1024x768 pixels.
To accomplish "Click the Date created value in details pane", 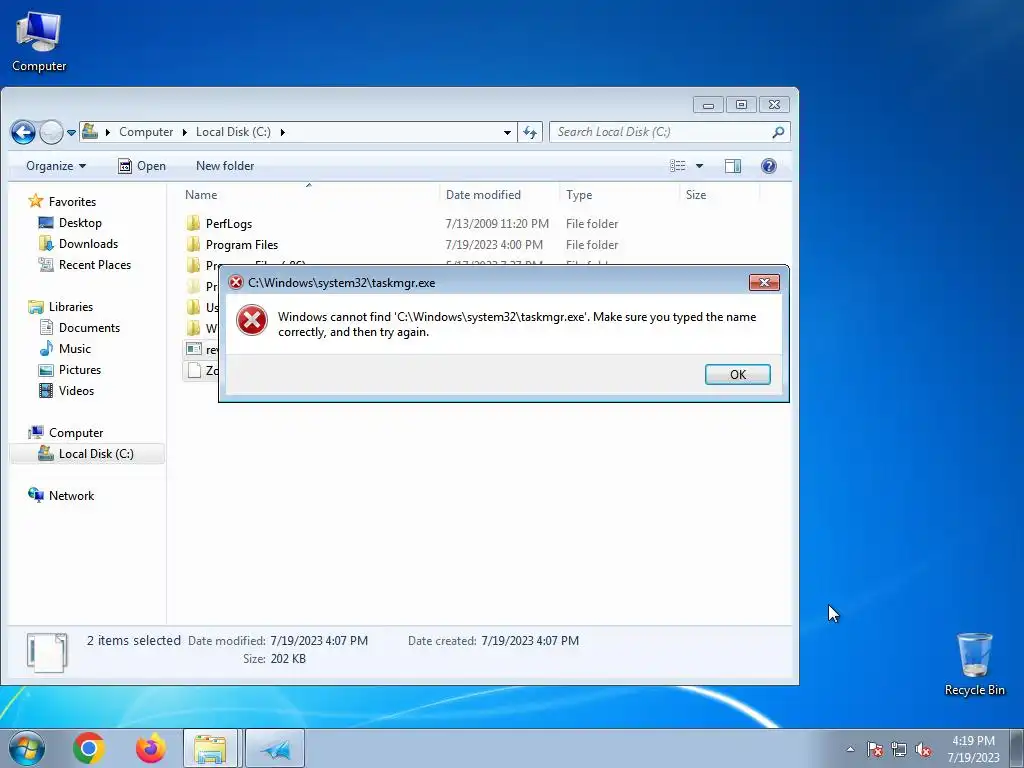I will 530,641.
